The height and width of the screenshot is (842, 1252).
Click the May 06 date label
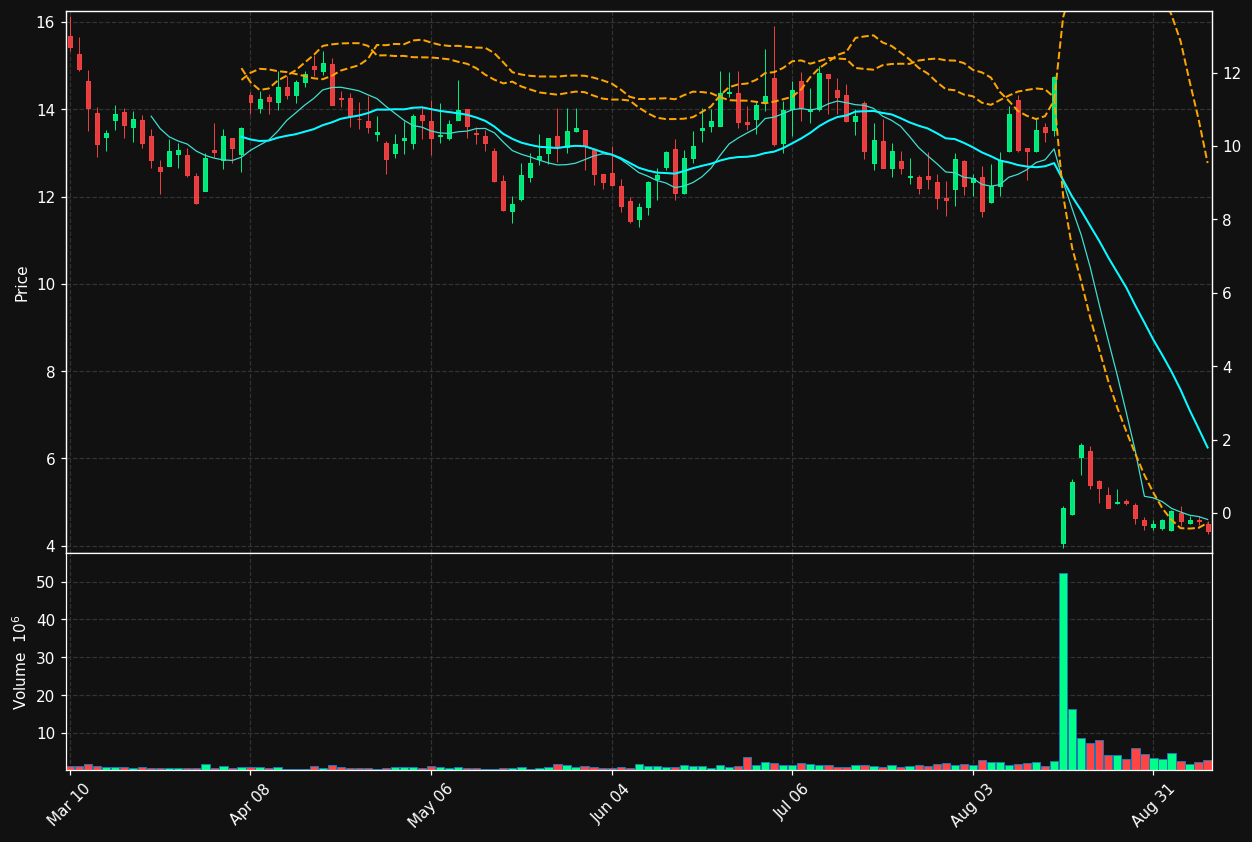tap(430, 804)
